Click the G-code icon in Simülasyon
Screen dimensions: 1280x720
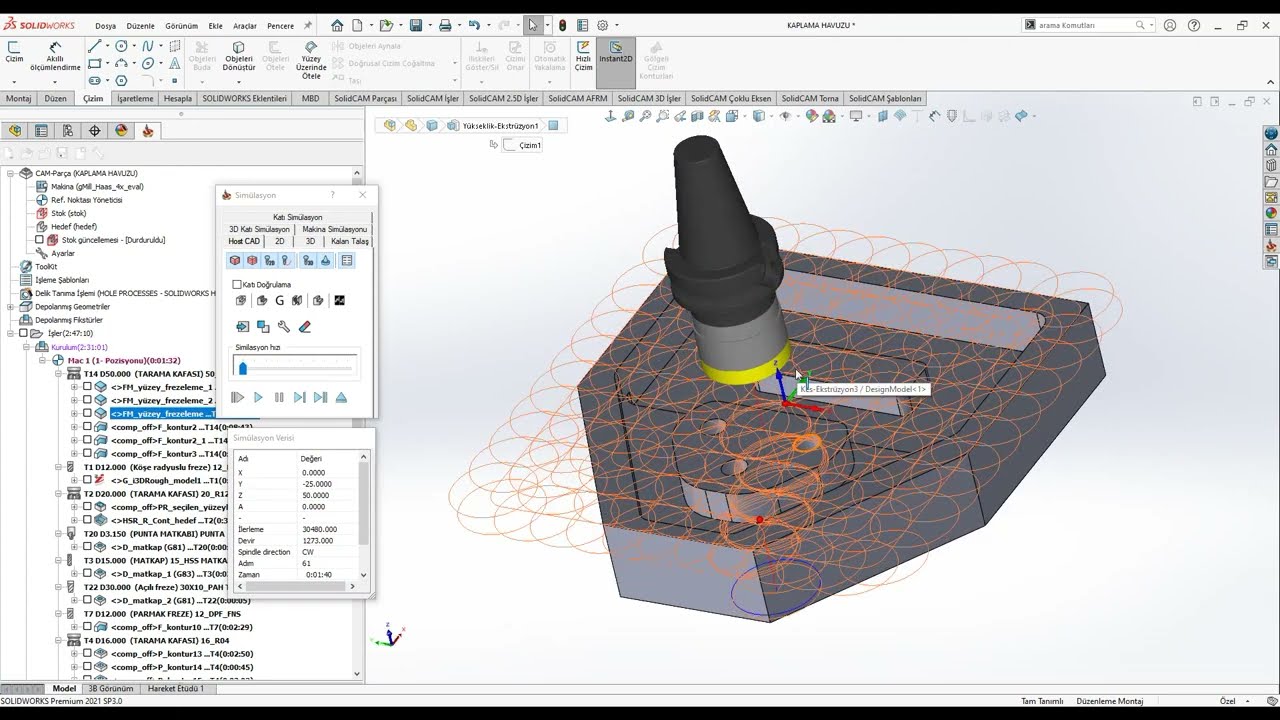click(x=280, y=300)
